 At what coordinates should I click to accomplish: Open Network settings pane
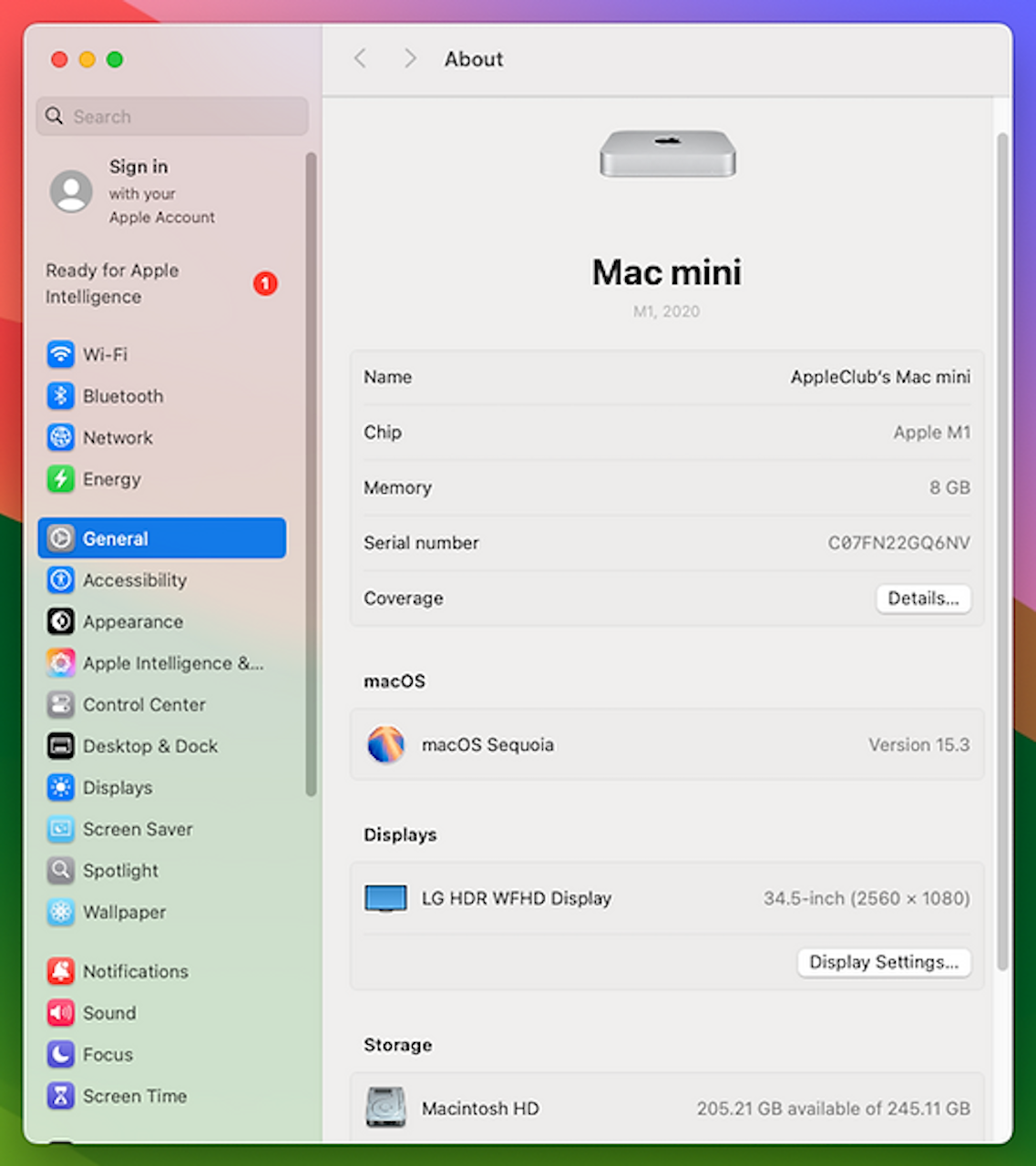162,437
